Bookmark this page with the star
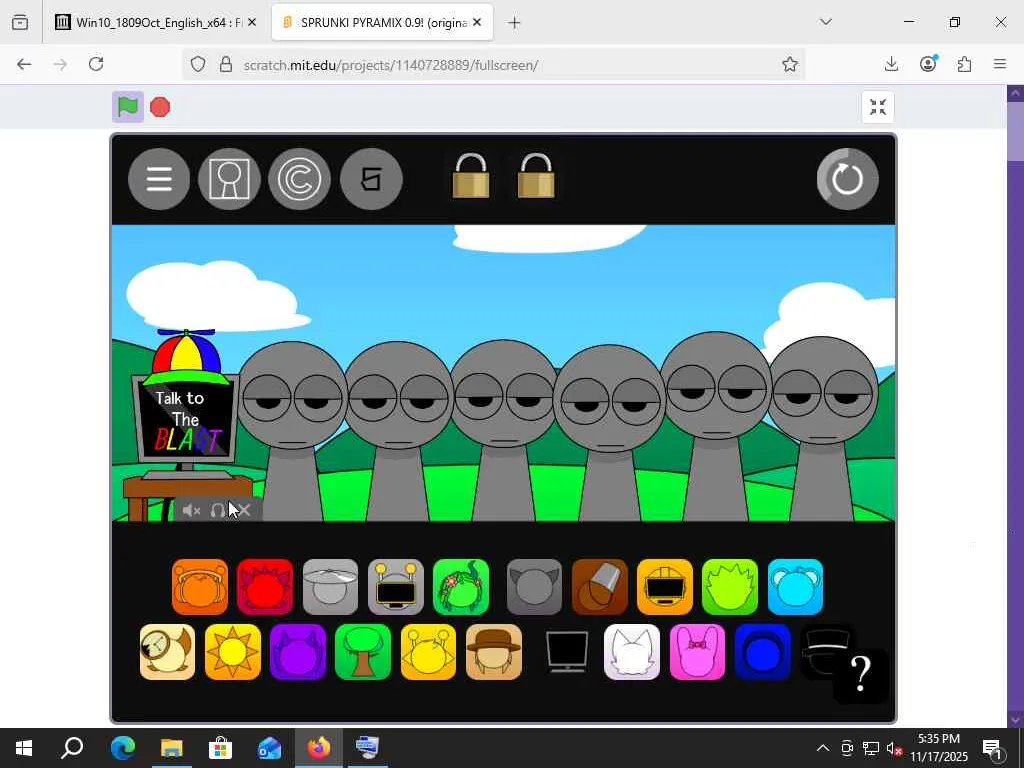1024x768 pixels. 790,64
